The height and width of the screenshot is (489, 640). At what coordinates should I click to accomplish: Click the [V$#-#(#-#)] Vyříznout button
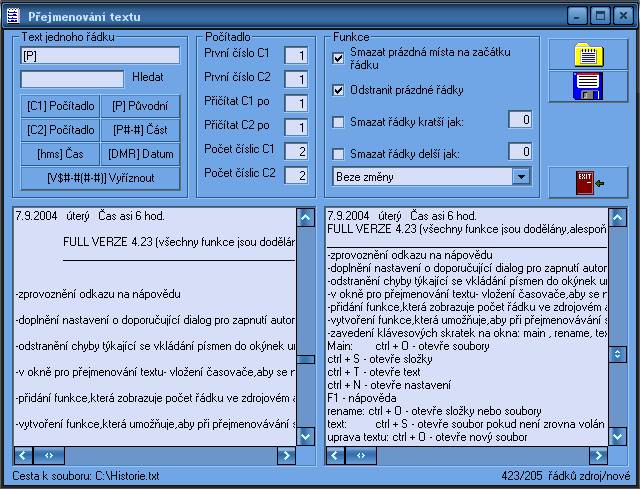tap(100, 178)
